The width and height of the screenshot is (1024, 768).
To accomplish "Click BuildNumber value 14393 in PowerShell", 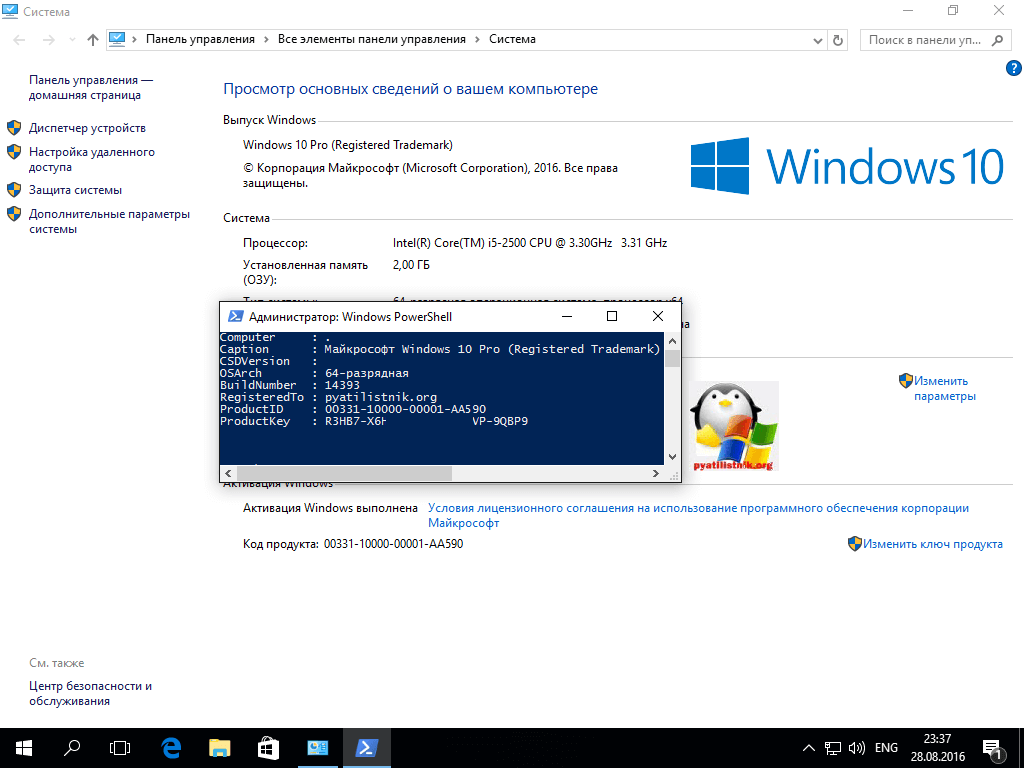I will [x=342, y=385].
